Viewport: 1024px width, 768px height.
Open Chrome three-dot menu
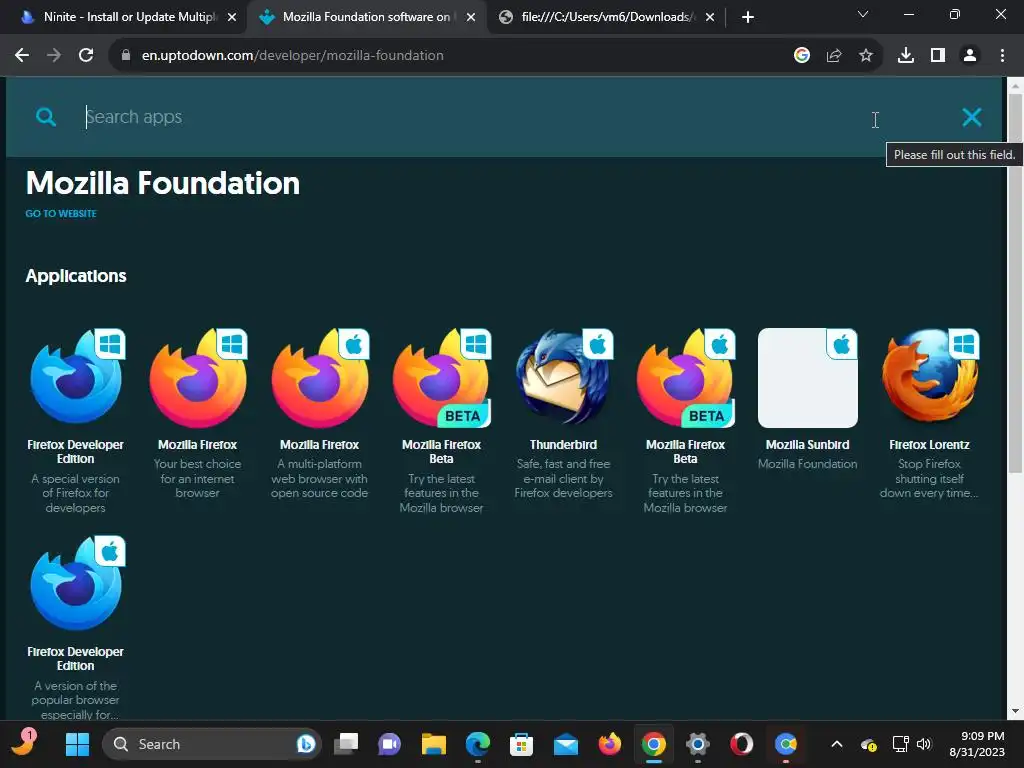click(1002, 56)
